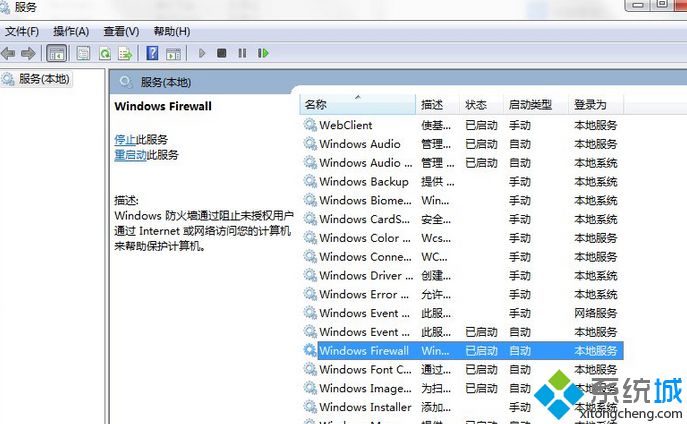Sort by the 登录为 column header

(596, 105)
